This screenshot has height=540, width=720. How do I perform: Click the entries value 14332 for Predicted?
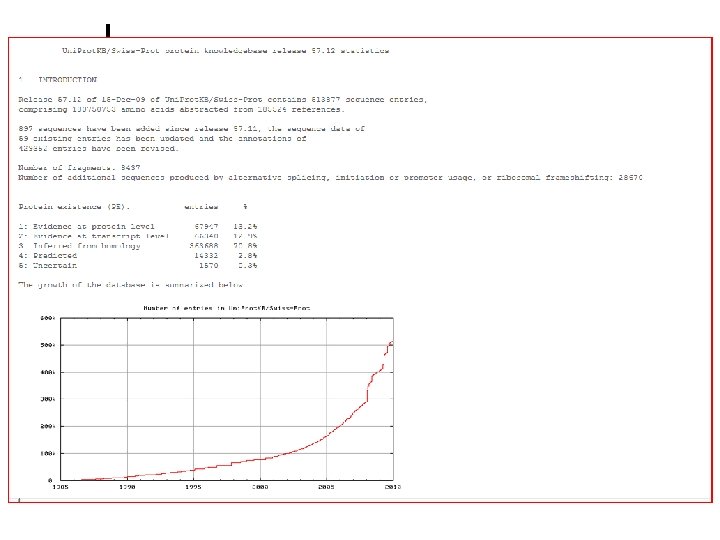click(x=206, y=255)
